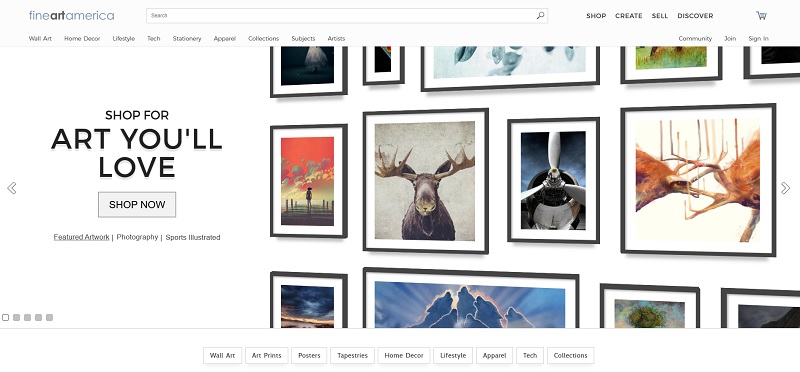
Task: Open Tech in top navigation
Action: (154, 38)
